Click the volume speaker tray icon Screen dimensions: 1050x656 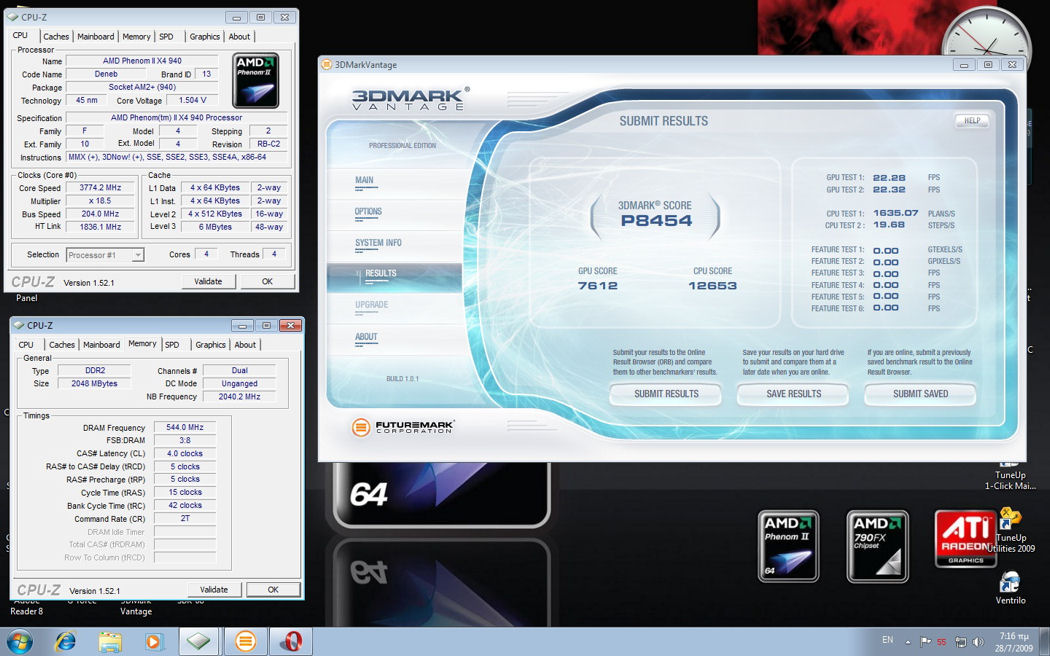coord(978,641)
